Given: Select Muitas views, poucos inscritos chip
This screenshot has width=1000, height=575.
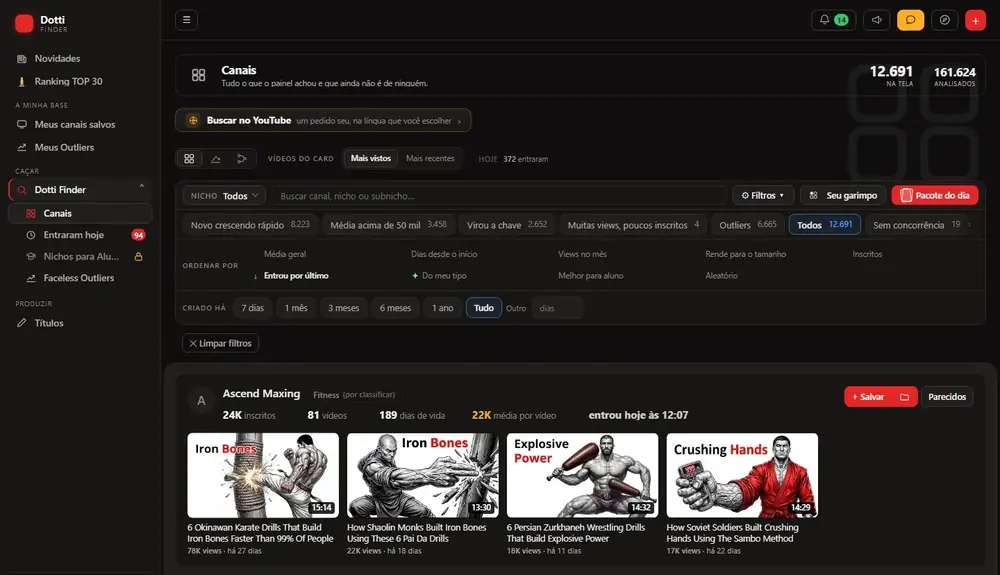Looking at the screenshot, I should [633, 225].
